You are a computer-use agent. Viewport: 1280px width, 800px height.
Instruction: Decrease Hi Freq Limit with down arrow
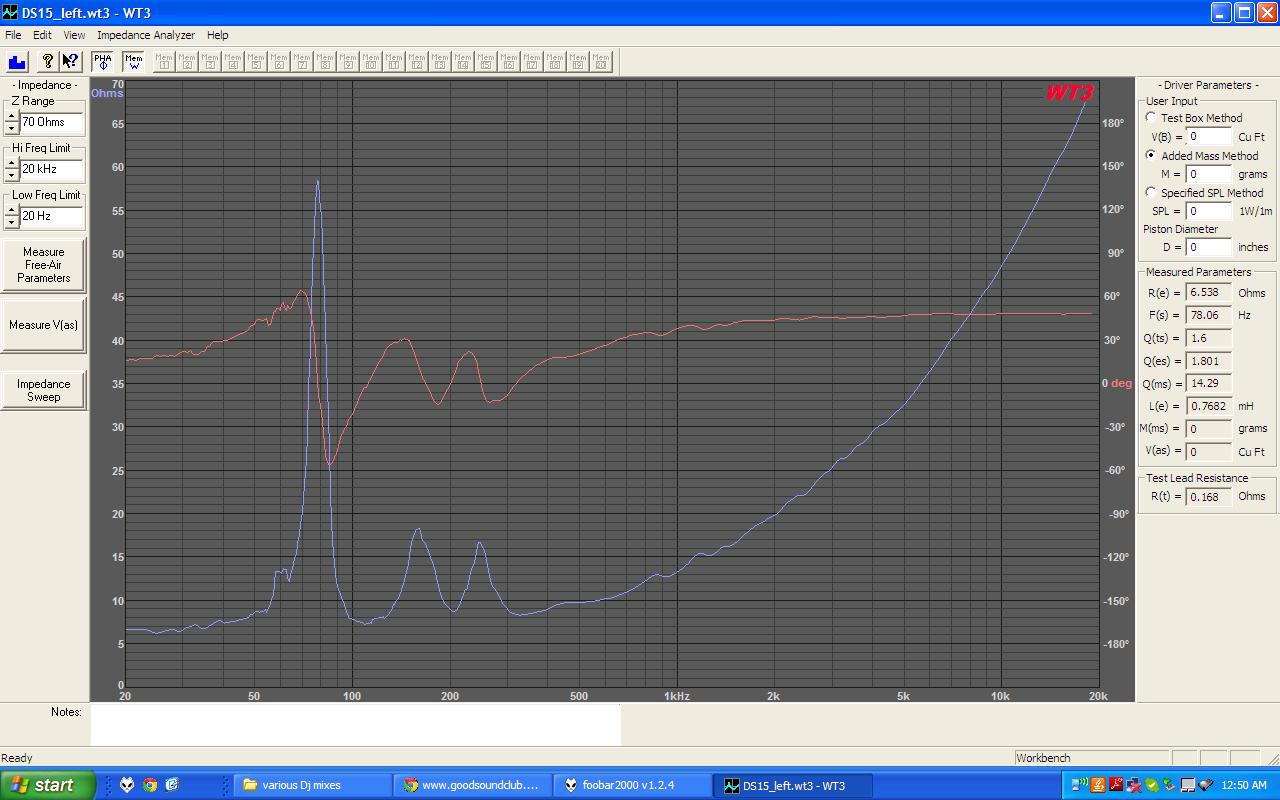point(11,175)
